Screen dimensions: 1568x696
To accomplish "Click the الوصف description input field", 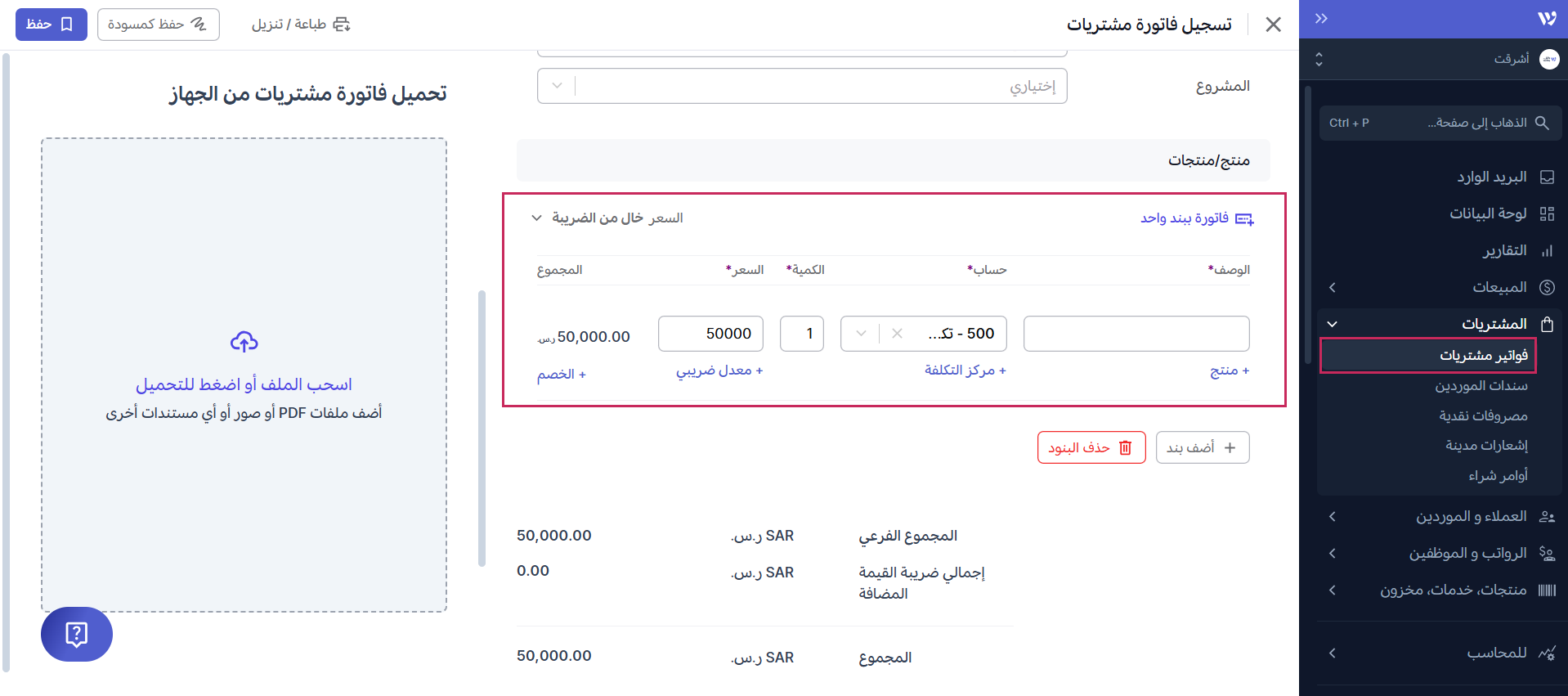I will point(1136,334).
